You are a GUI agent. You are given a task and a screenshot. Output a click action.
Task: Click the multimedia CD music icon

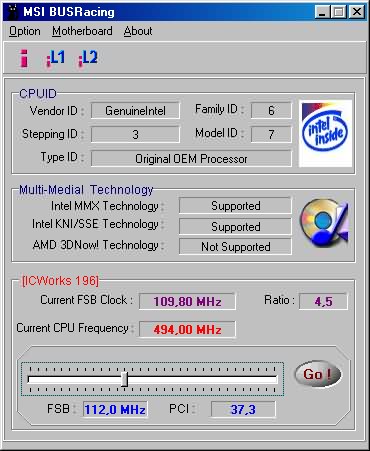pos(324,223)
